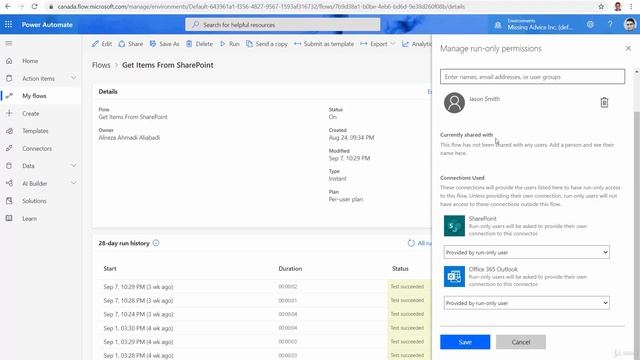Delete the flow from the toolbar
The height and width of the screenshot is (360, 640).
(199, 44)
